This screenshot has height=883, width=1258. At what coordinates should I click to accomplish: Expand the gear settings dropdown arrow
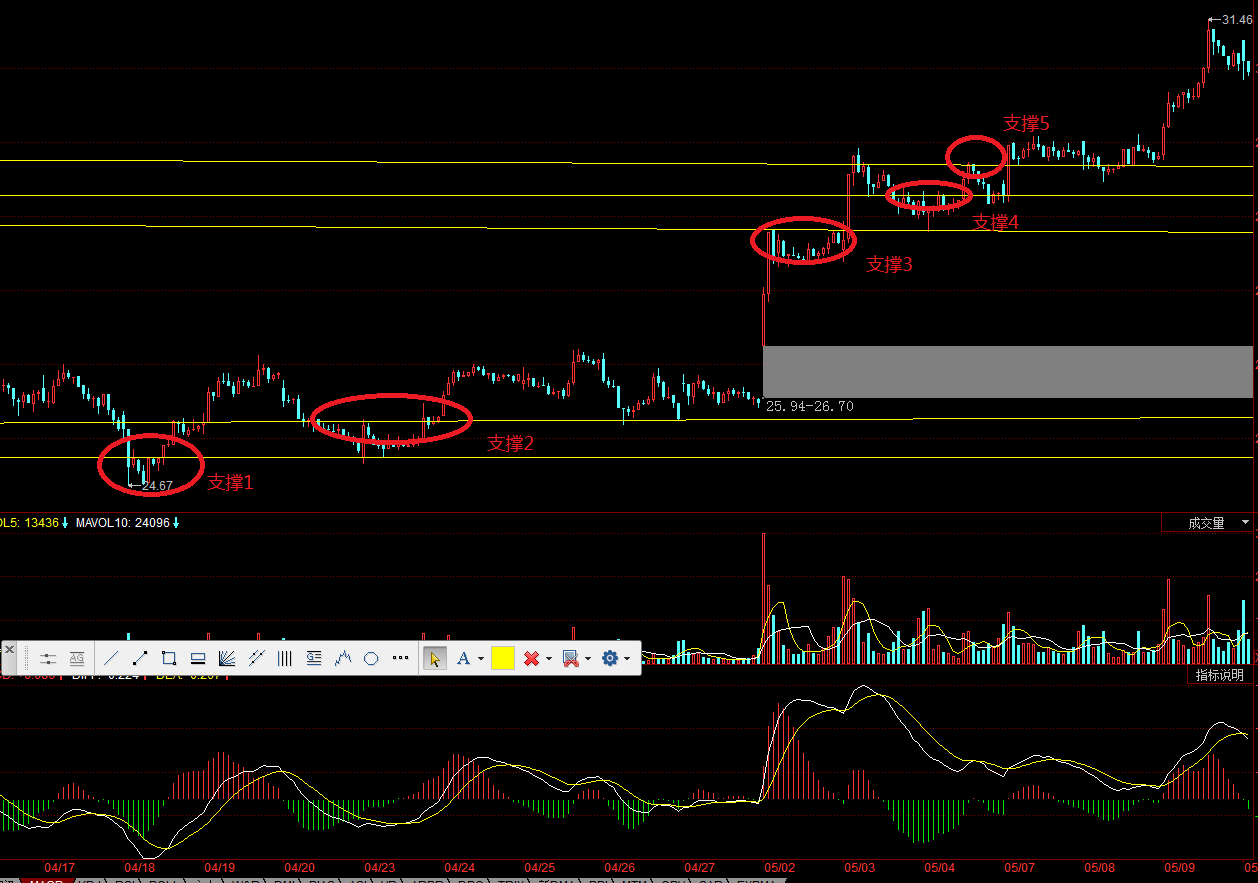point(627,659)
